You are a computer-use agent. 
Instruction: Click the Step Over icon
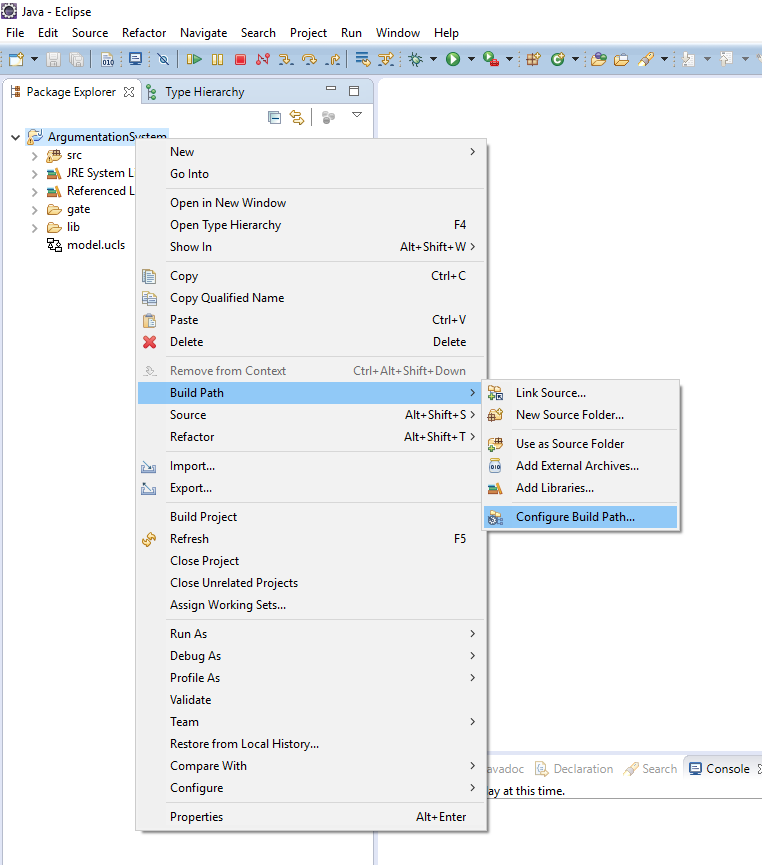tap(309, 59)
